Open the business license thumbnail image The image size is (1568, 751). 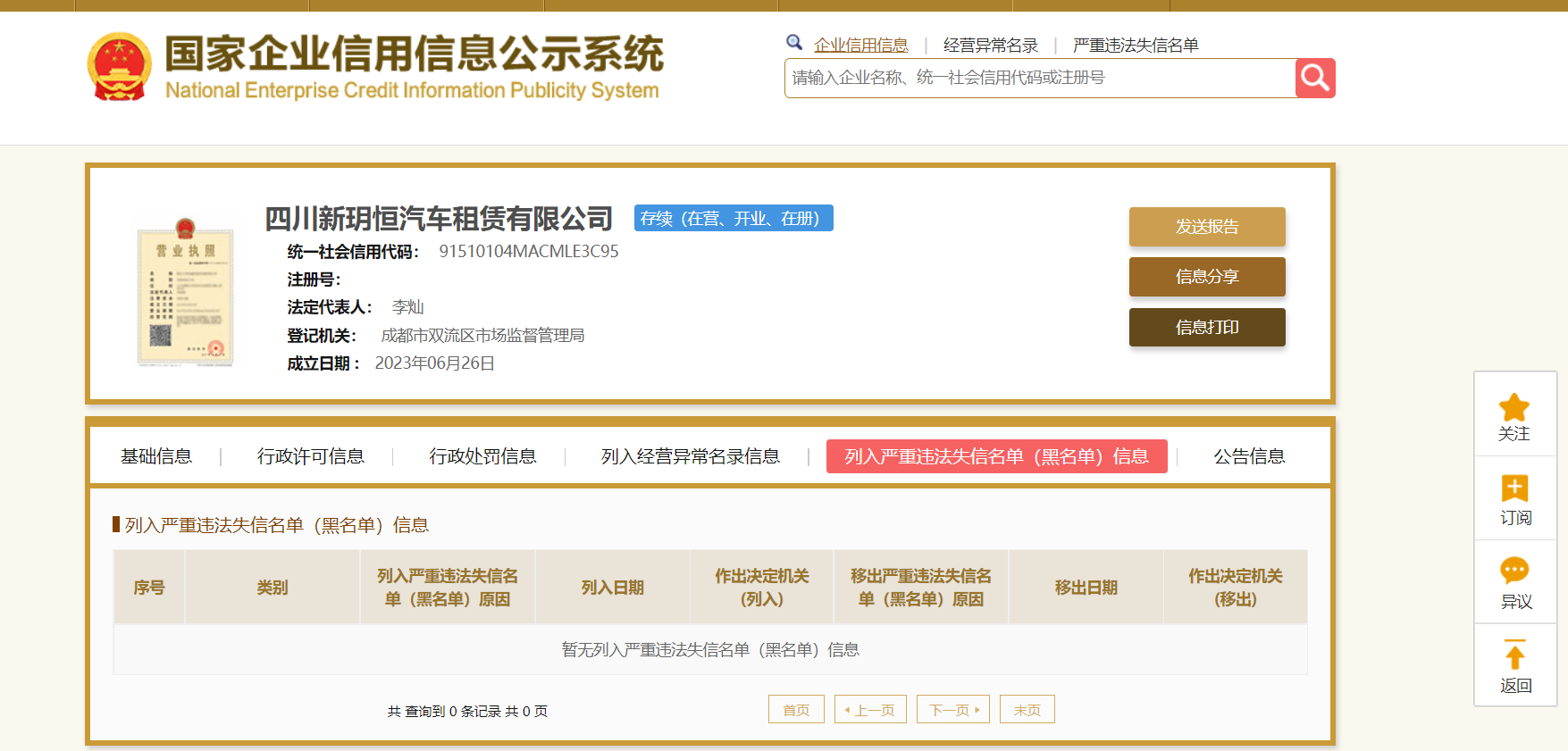coord(185,292)
